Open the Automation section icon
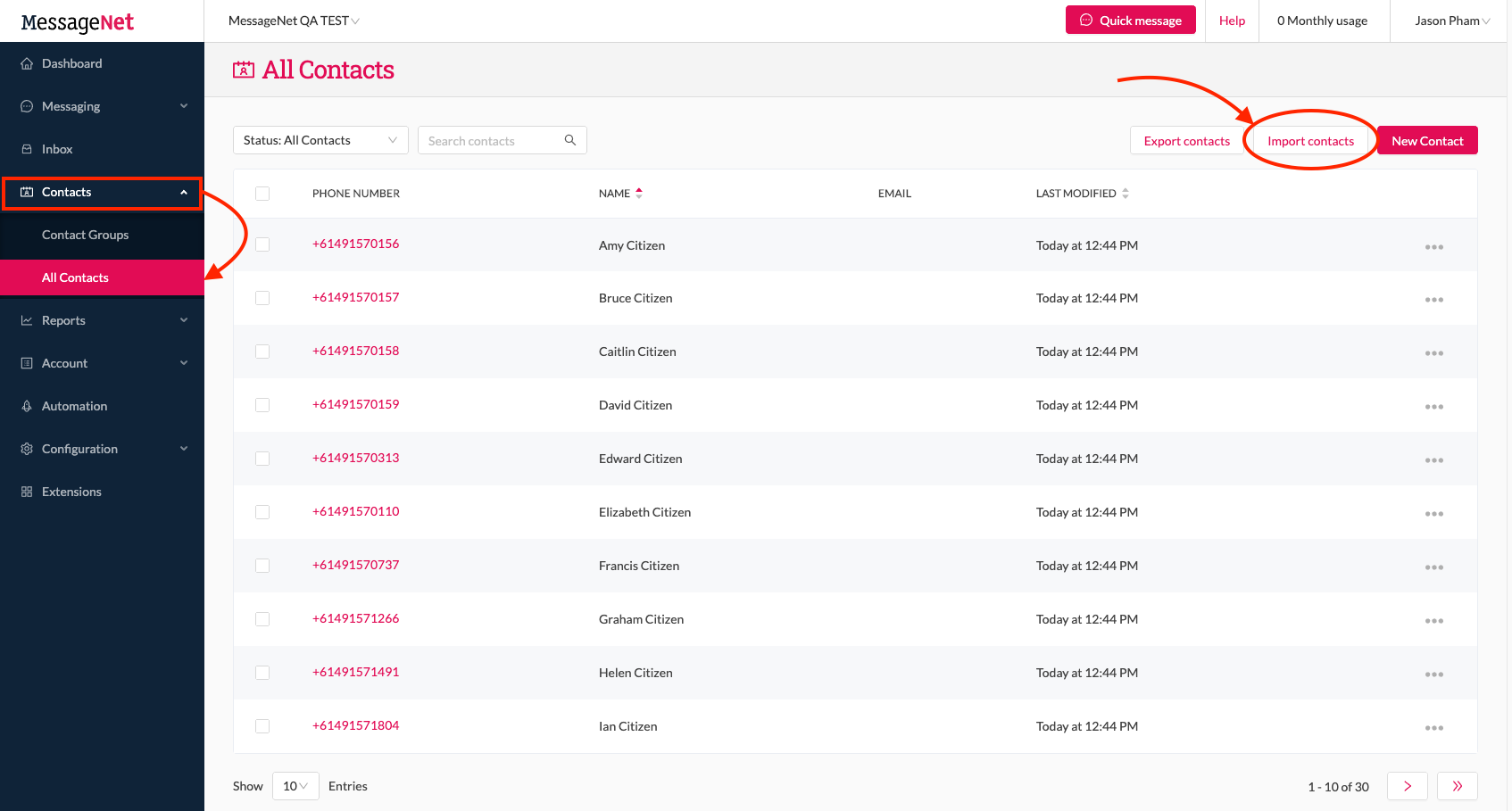1512x811 pixels. (x=27, y=406)
